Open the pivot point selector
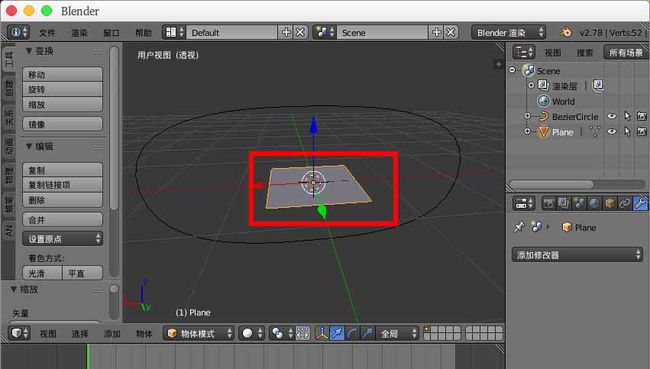 282,333
